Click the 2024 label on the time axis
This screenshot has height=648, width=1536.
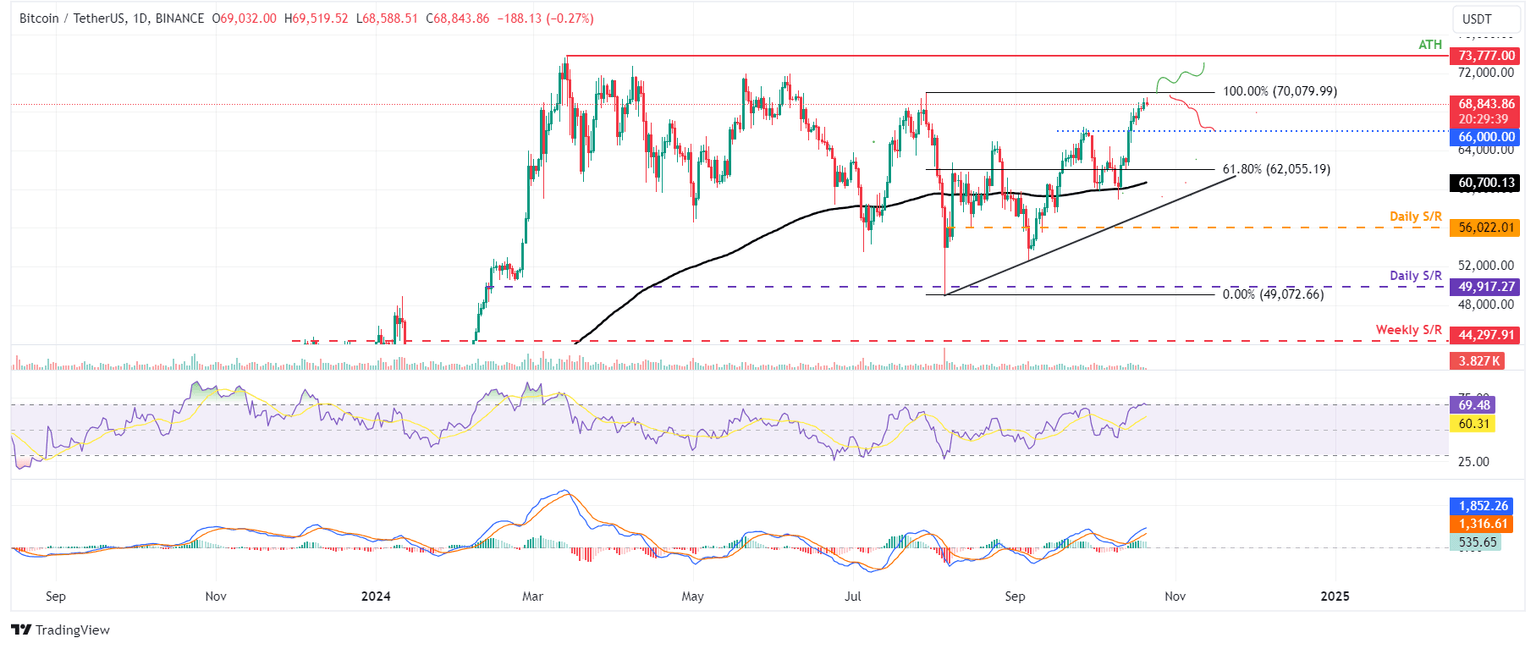pyautogui.click(x=376, y=596)
